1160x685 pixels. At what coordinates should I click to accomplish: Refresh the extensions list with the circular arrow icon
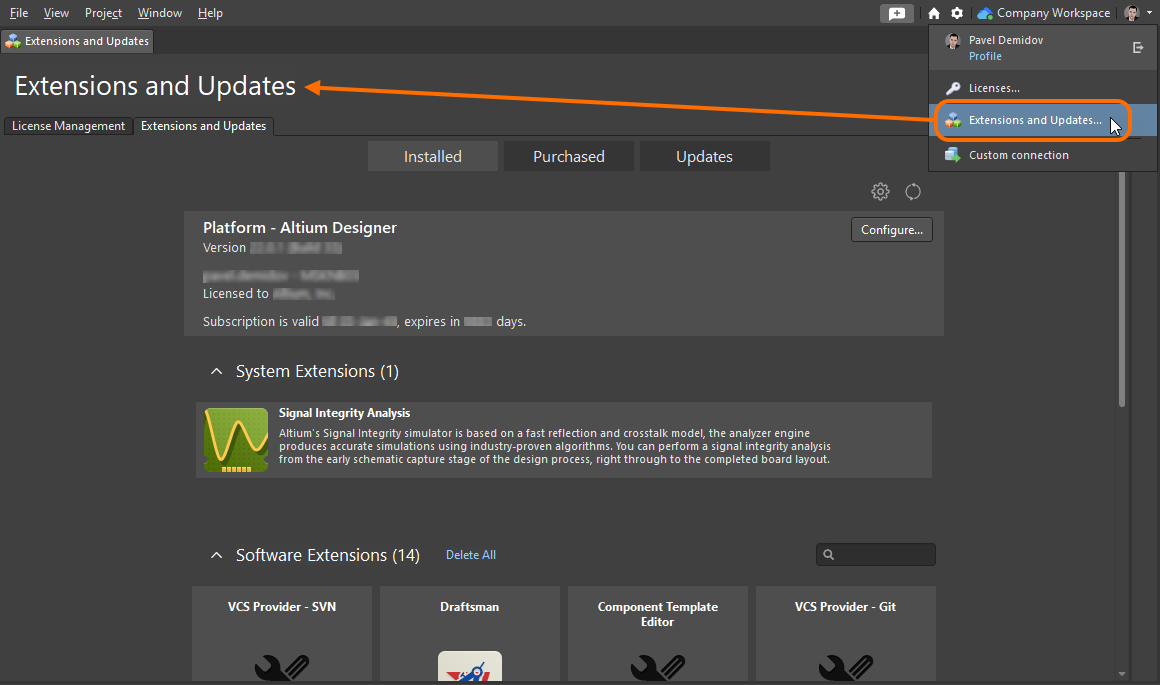tap(913, 191)
